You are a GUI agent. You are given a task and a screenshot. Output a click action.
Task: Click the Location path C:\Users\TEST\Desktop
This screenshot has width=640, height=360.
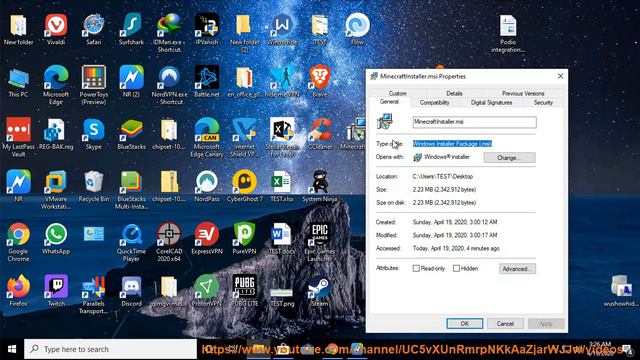coord(443,176)
